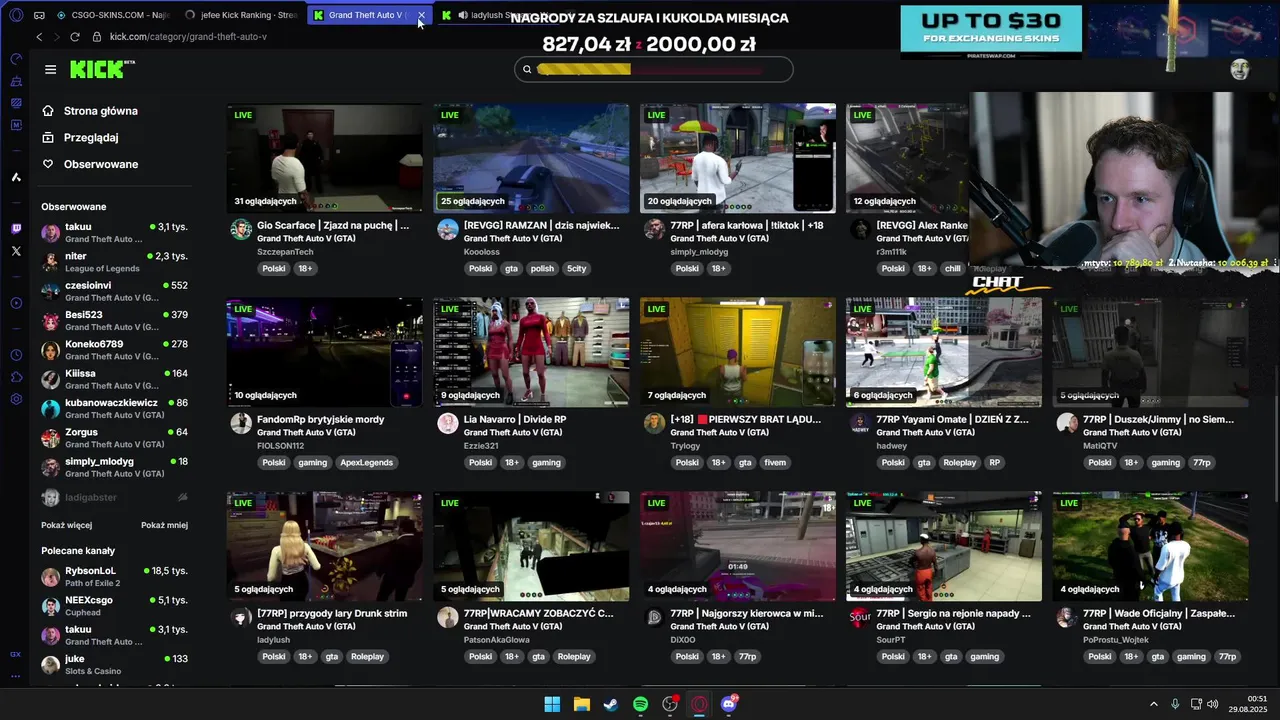This screenshot has height=720, width=1280.
Task: Click the search magnifier icon
Action: pyautogui.click(x=527, y=69)
